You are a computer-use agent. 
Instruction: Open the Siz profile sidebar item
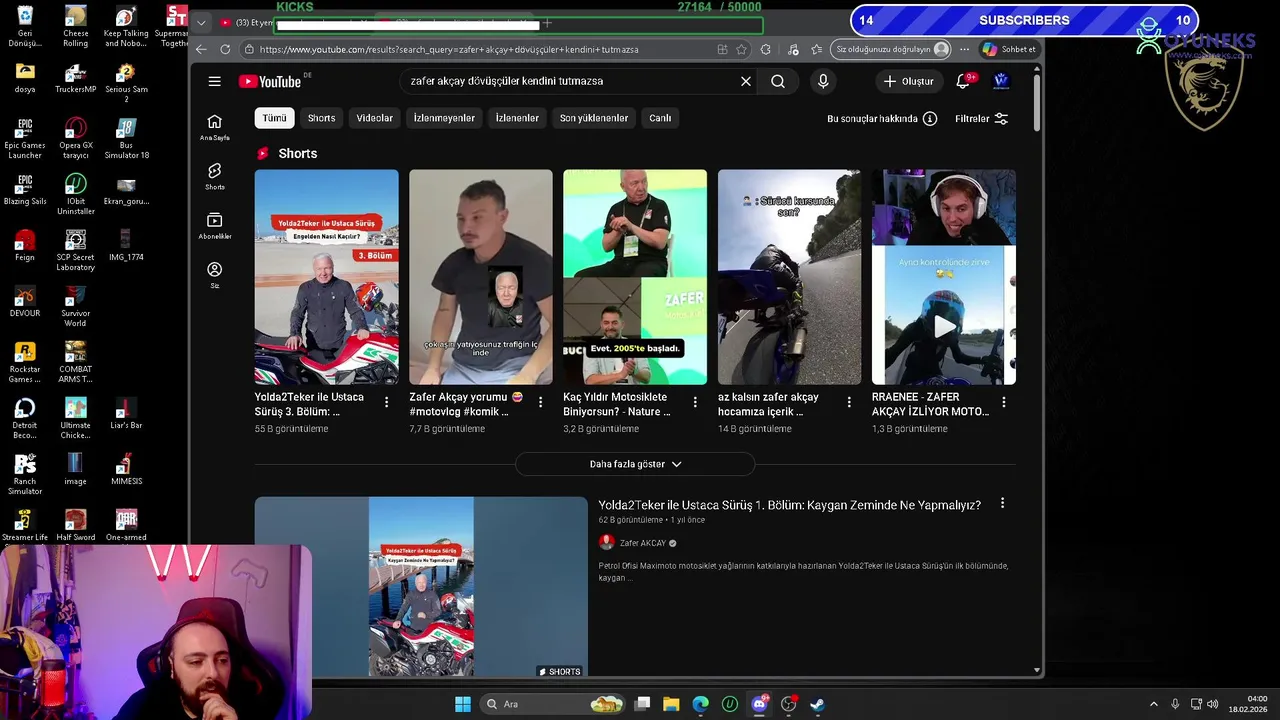click(214, 275)
